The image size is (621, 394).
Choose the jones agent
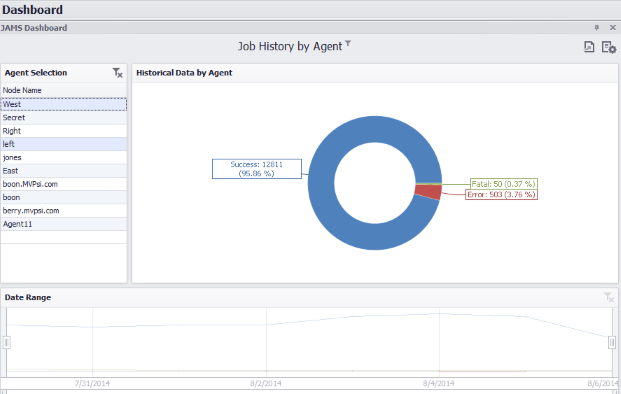64,157
